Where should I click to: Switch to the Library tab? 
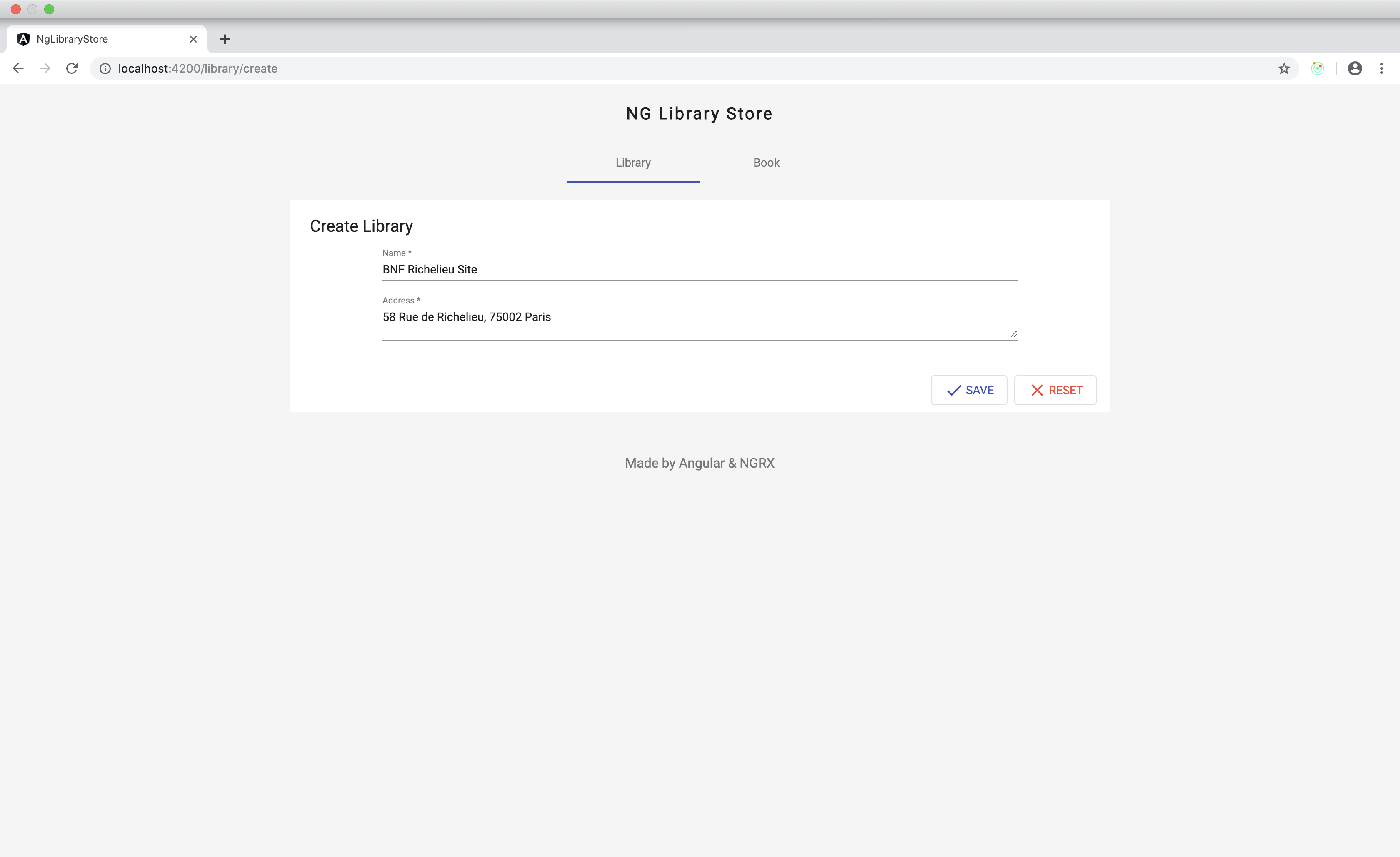click(x=633, y=163)
